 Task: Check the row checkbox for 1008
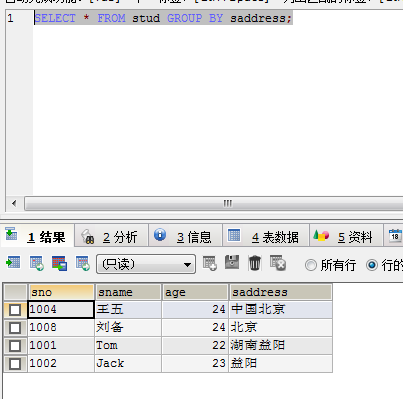[15, 328]
